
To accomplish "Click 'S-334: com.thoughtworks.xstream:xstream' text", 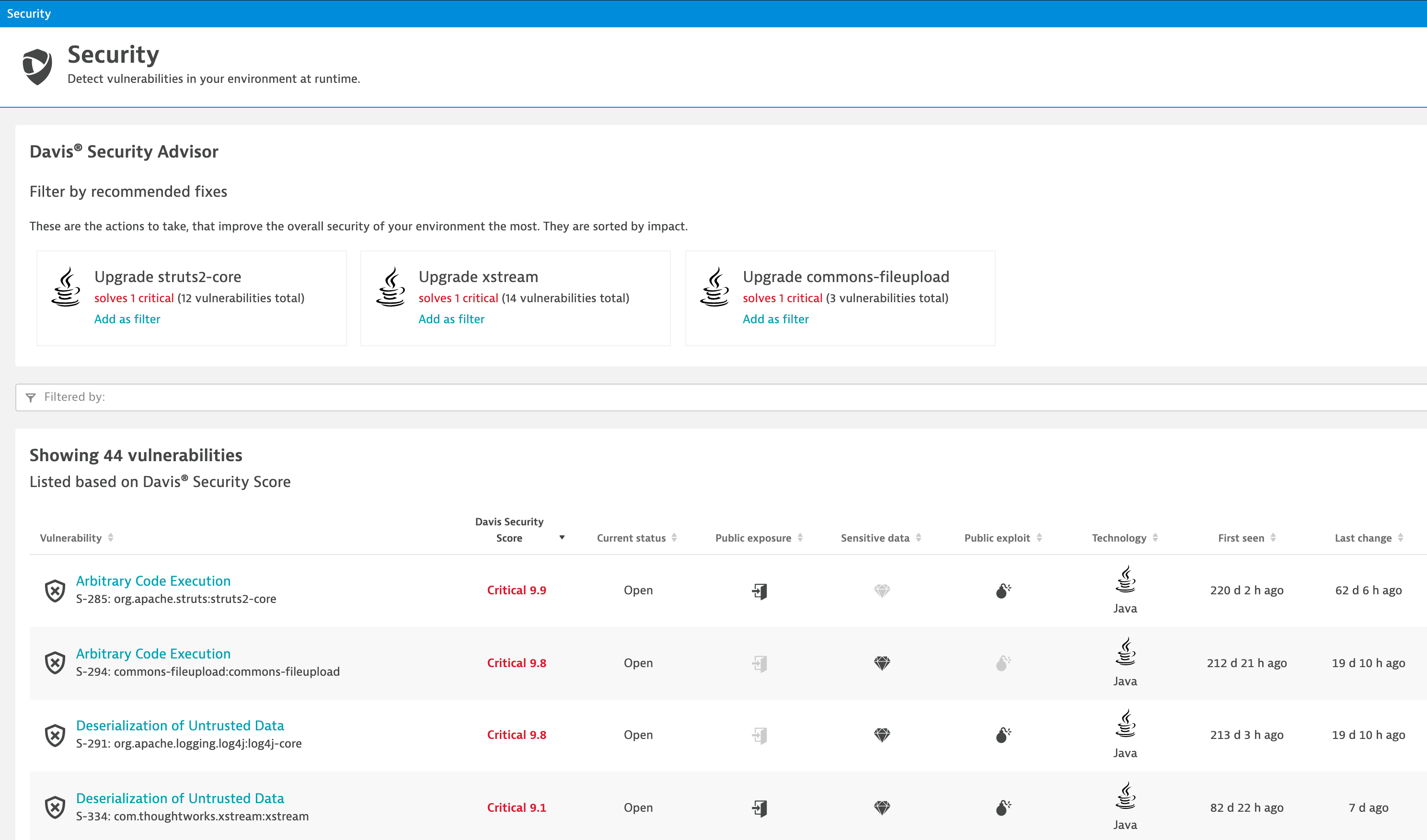I will point(193,816).
